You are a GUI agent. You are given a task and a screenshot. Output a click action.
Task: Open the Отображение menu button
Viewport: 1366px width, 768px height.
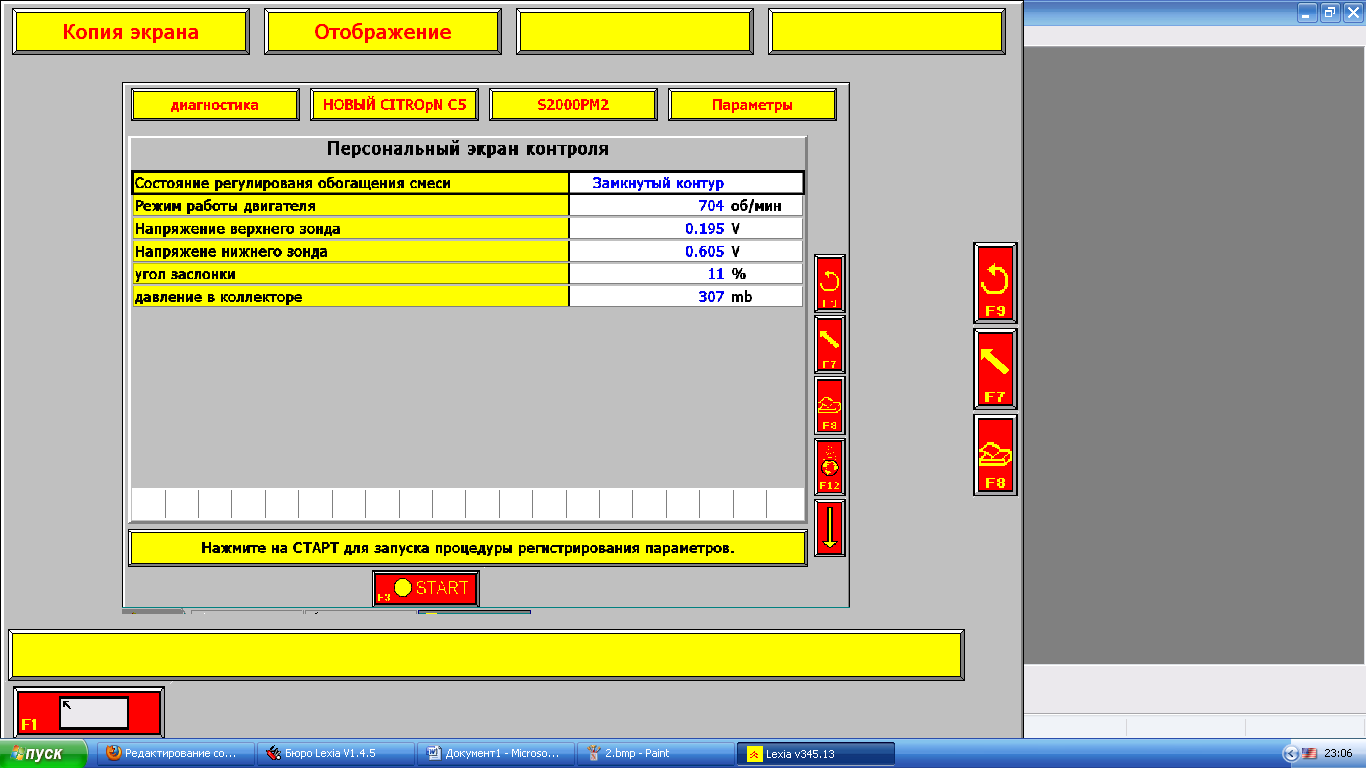(383, 32)
